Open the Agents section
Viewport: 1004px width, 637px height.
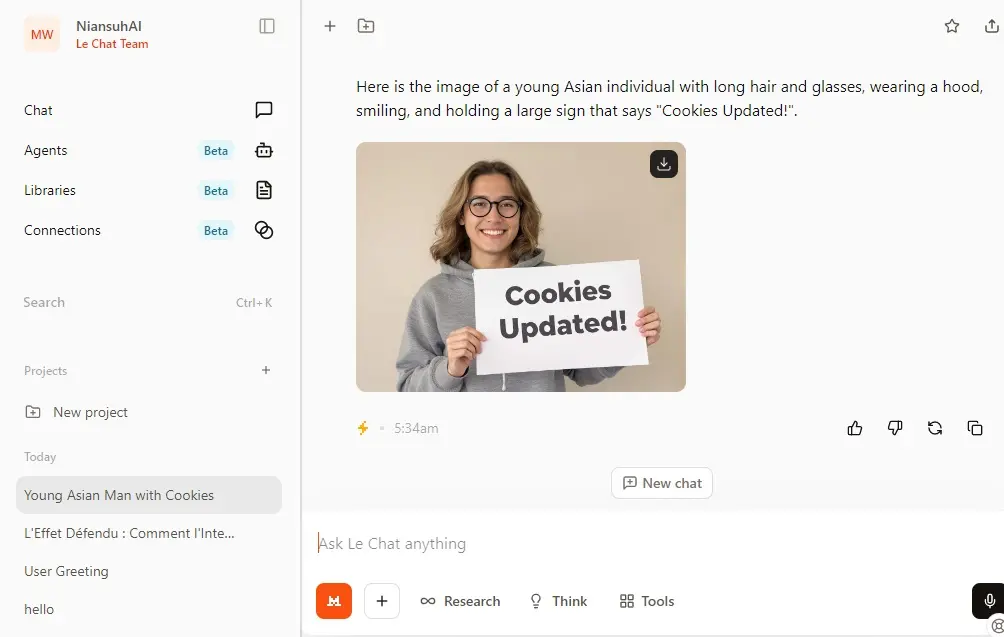point(149,150)
